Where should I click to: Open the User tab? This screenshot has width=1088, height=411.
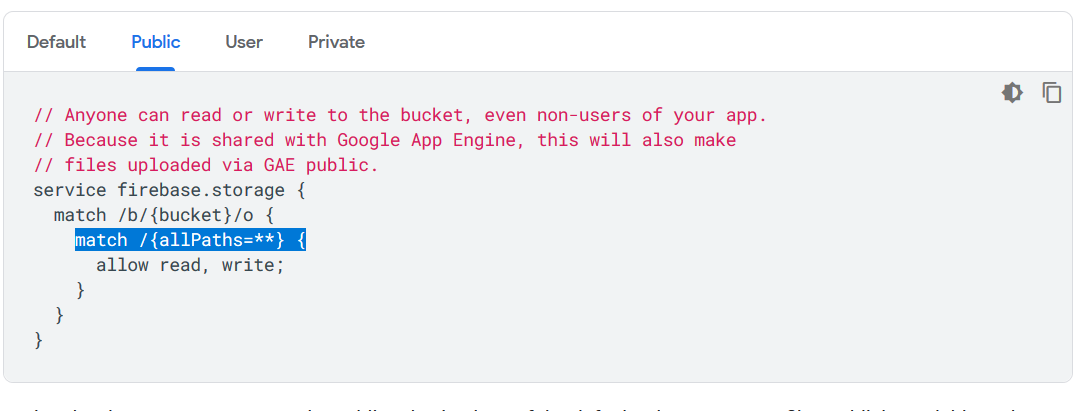tap(244, 42)
